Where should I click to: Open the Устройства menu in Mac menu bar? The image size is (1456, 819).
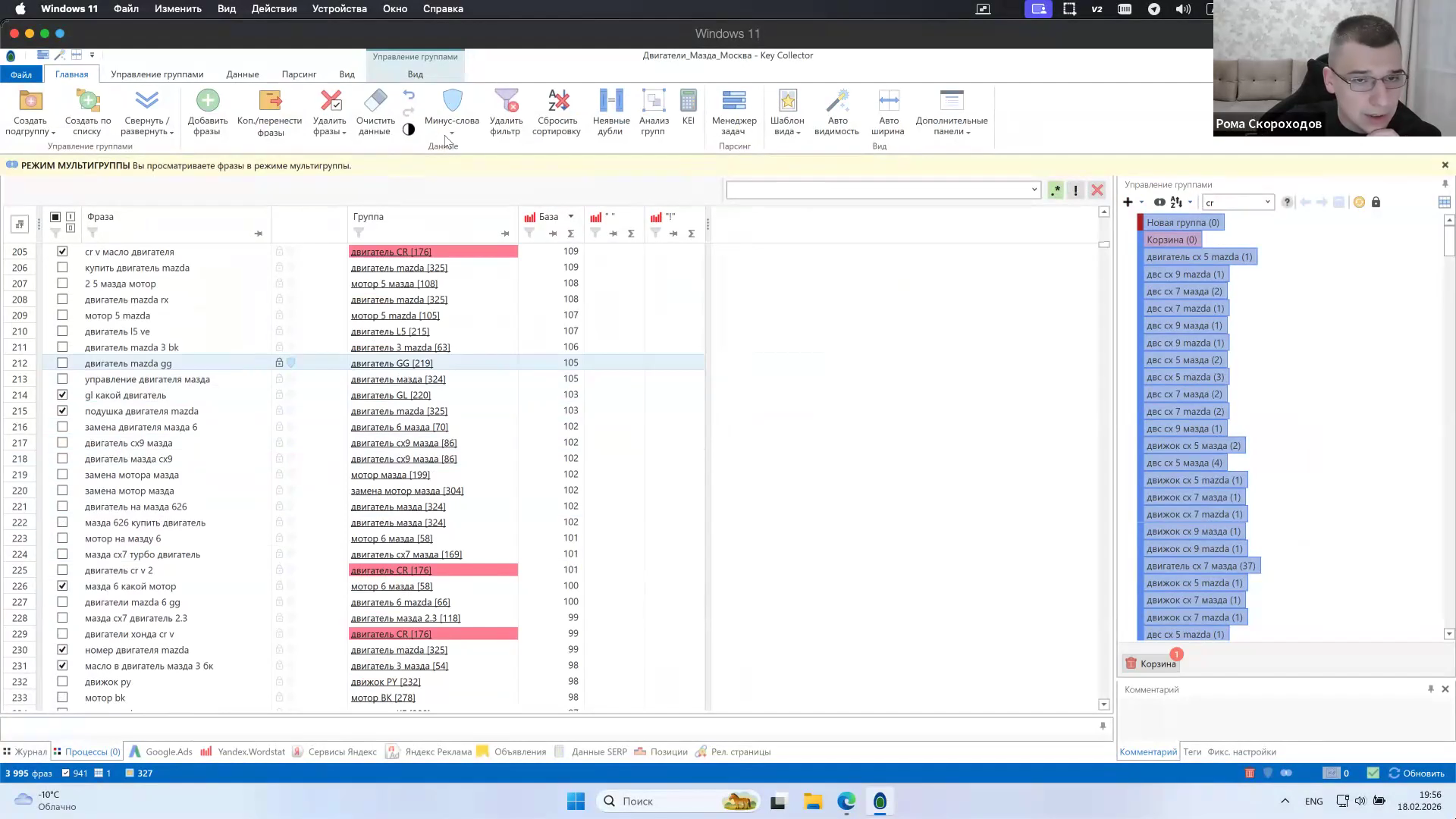point(339,9)
